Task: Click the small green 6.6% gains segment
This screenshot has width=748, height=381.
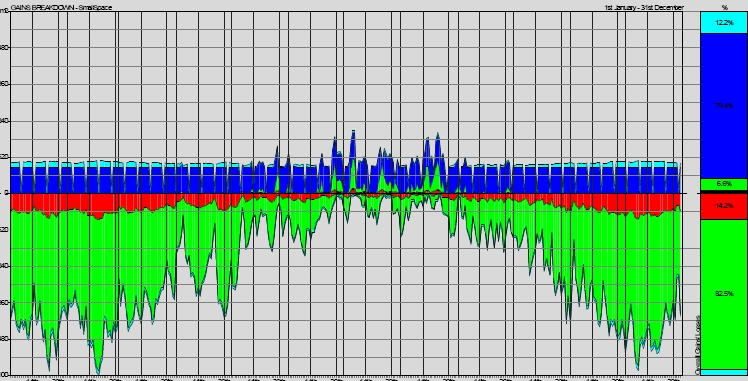Action: click(x=723, y=185)
